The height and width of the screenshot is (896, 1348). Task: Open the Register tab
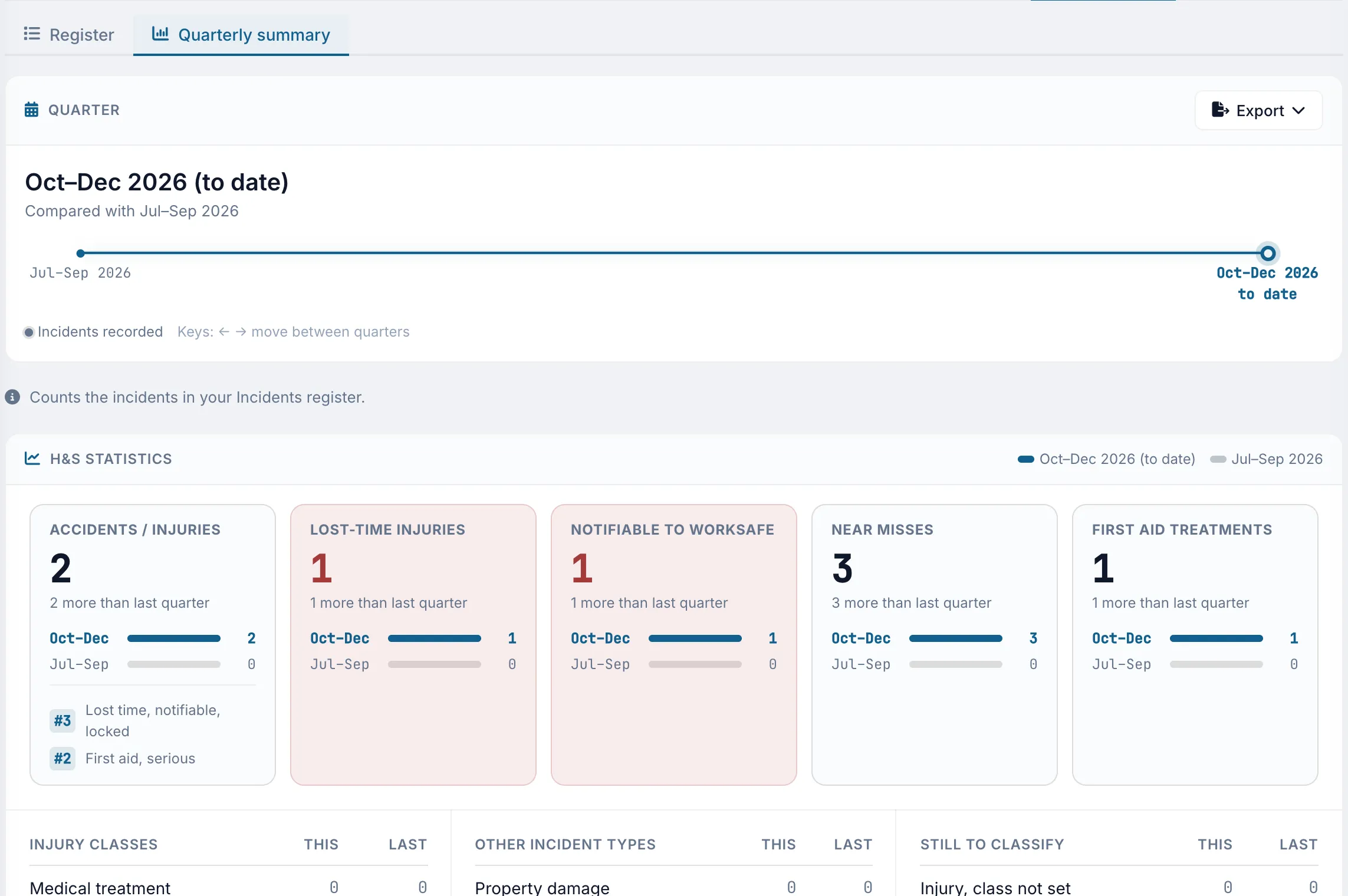[x=69, y=35]
